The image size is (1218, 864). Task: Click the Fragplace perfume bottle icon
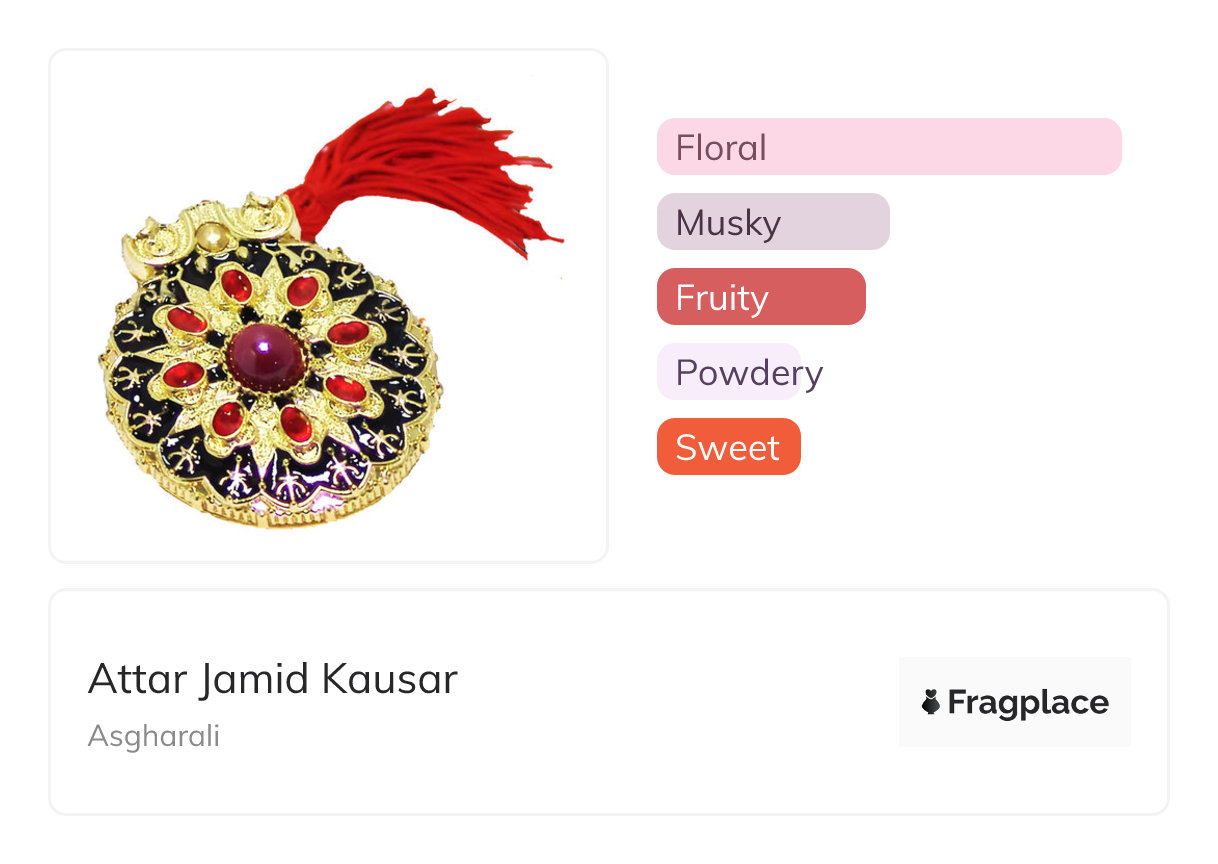[931, 703]
